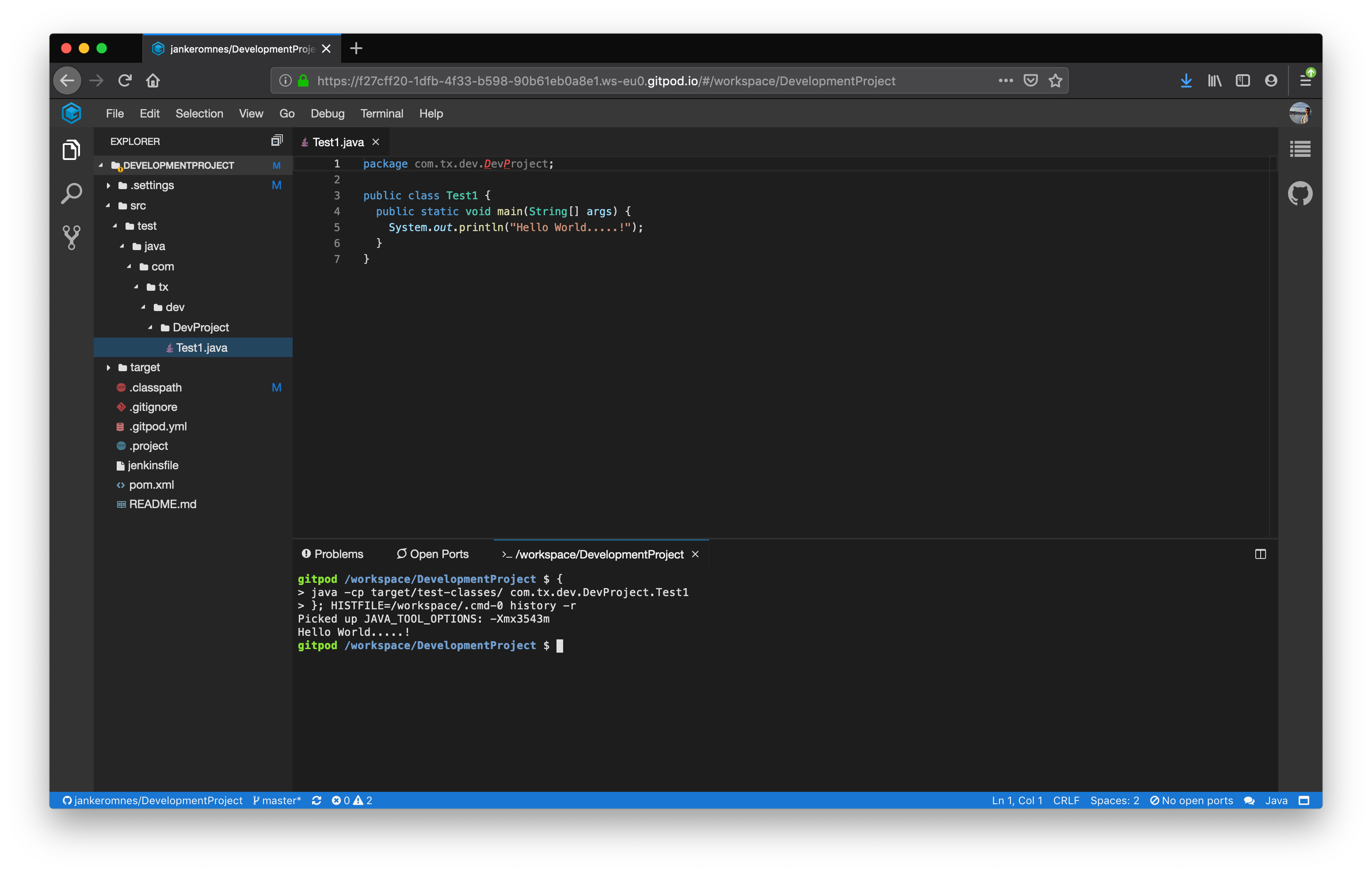Click the synchronize changes icon in status bar
This screenshot has width=1372, height=874.
pyautogui.click(x=316, y=800)
